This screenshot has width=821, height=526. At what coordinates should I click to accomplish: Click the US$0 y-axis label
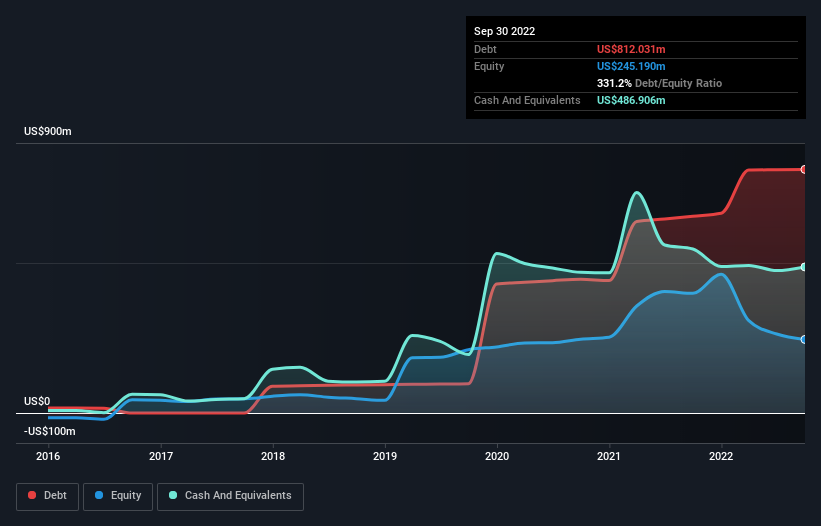pos(37,401)
